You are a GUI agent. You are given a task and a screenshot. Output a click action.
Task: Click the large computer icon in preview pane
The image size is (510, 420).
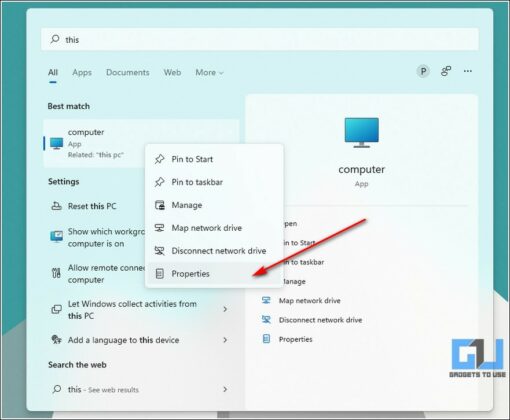(362, 132)
